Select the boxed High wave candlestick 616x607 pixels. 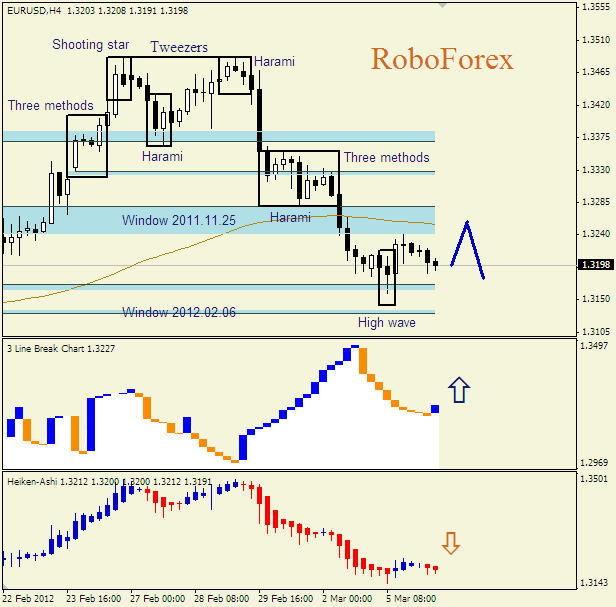(387, 278)
